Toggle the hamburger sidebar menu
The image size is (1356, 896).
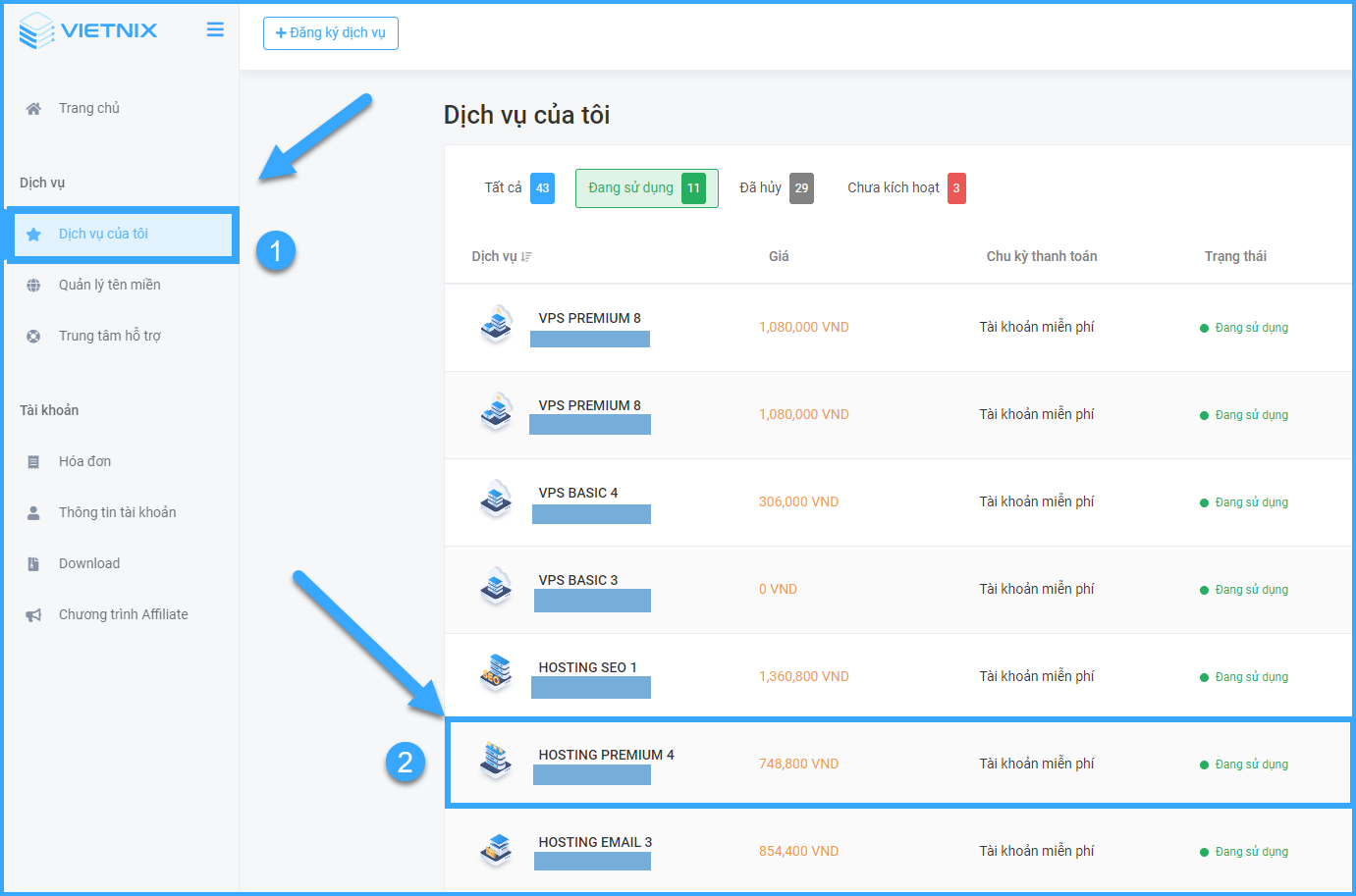[215, 30]
